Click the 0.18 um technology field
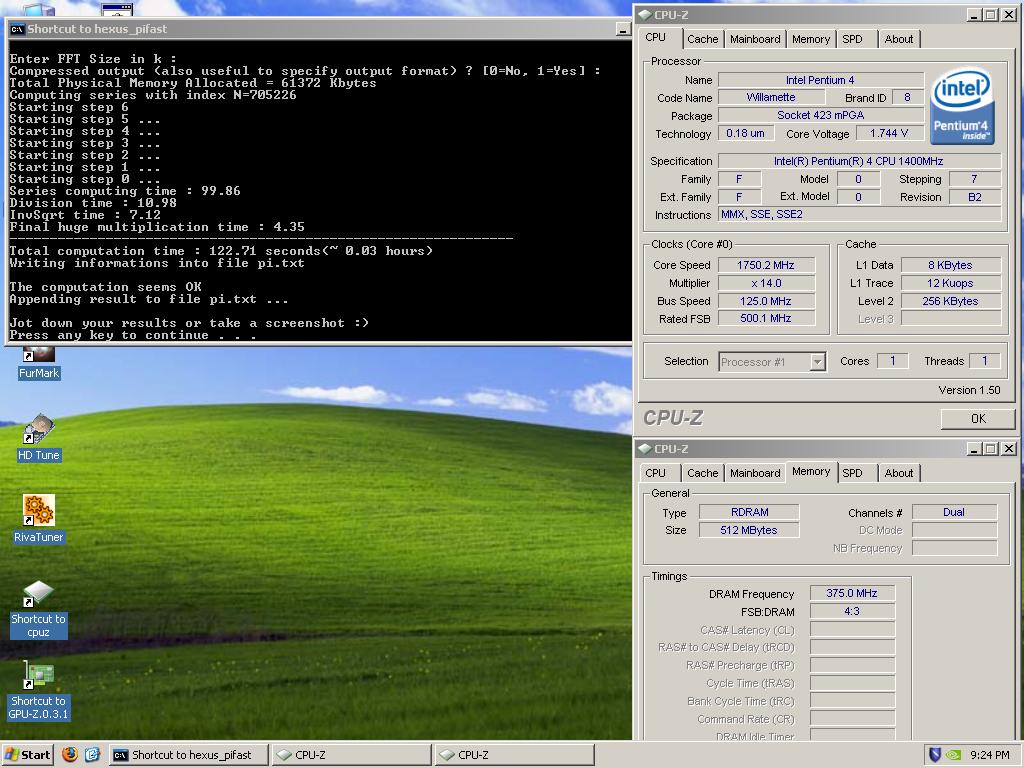The image size is (1024, 768). coord(746,133)
